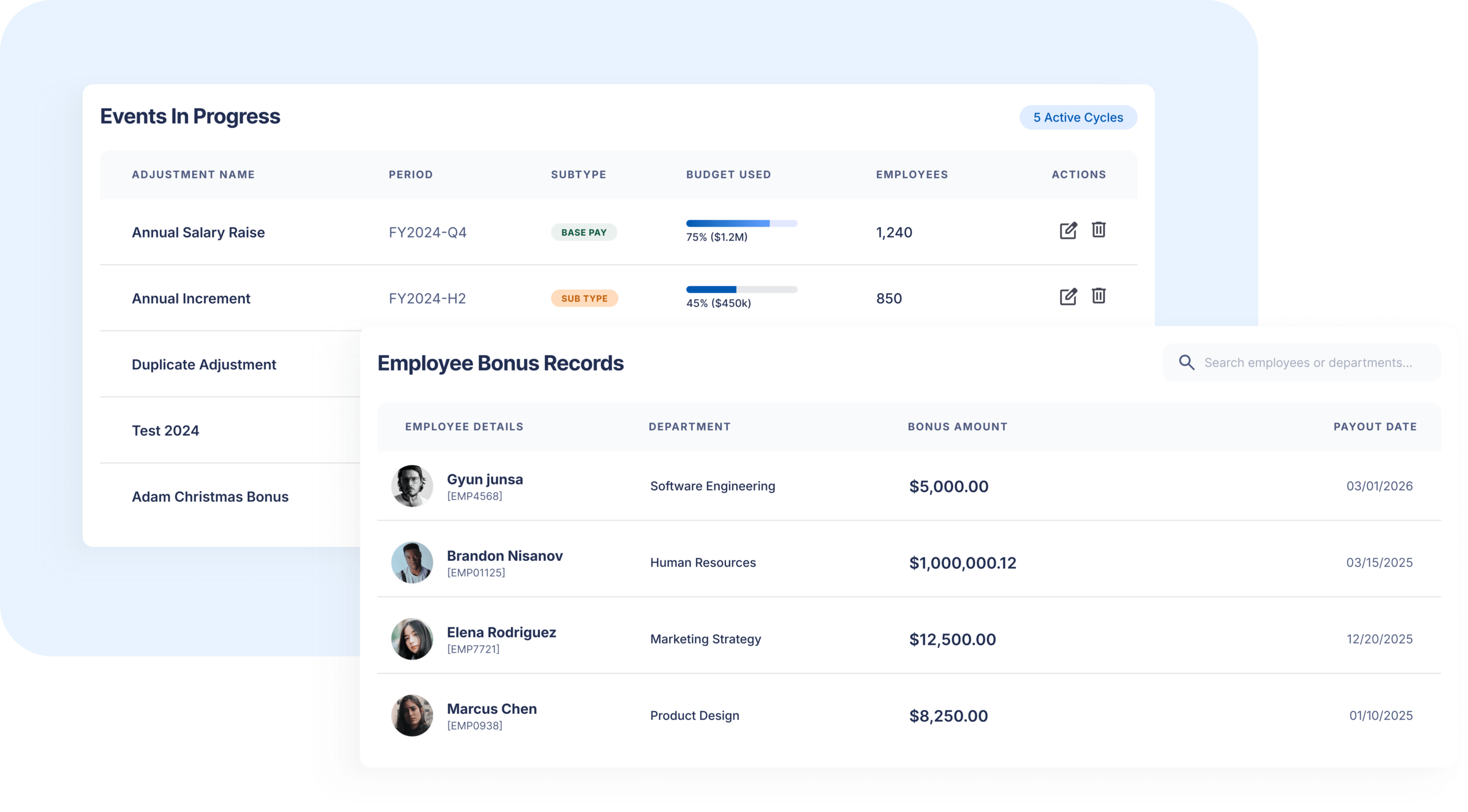The width and height of the screenshot is (1468, 812).
Task: Delete the Annual Salary Raise adjustment
Action: coord(1098,230)
